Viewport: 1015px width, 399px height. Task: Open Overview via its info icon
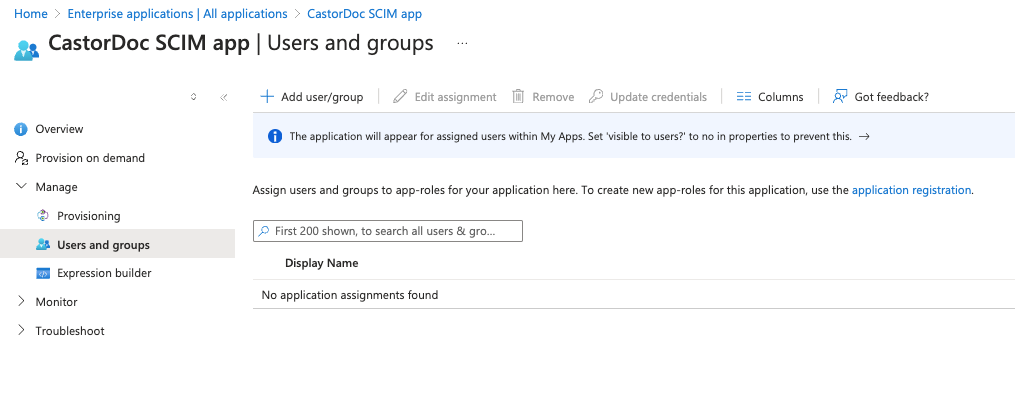(21, 129)
